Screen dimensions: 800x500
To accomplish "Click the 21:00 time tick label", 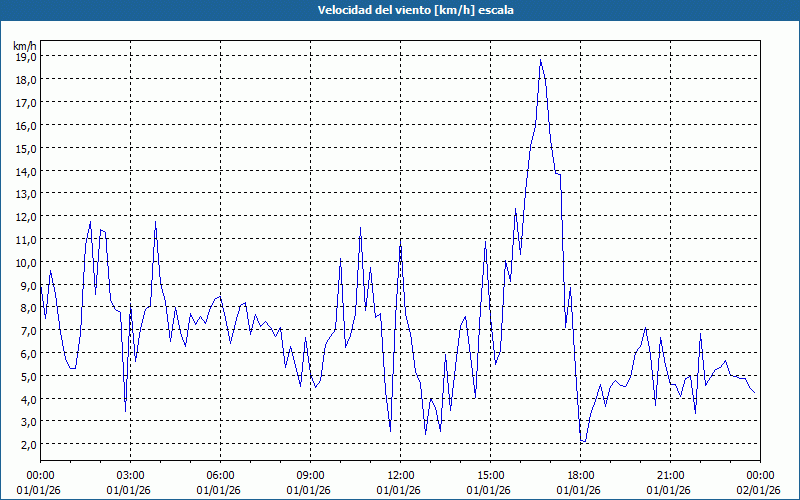I will coord(670,475).
